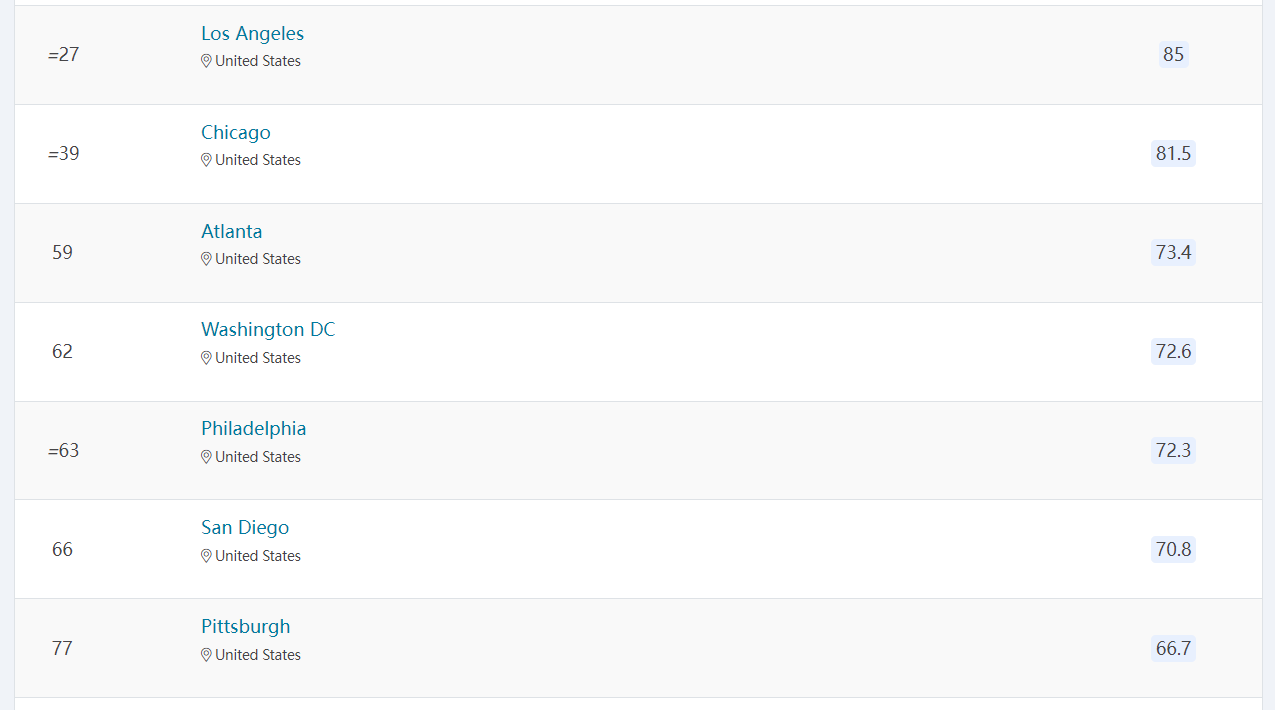The width and height of the screenshot is (1275, 710).
Task: Click location pin icon under Pittsburgh
Action: tap(206, 655)
